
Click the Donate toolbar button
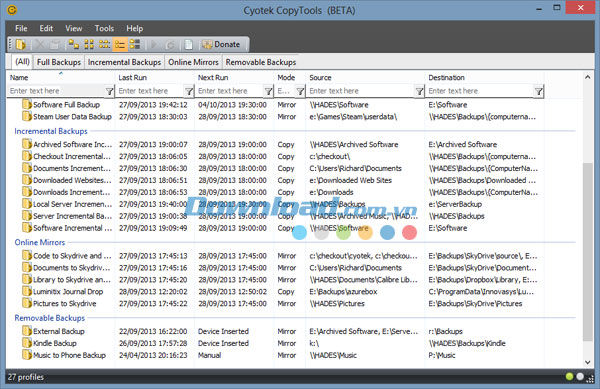221,44
